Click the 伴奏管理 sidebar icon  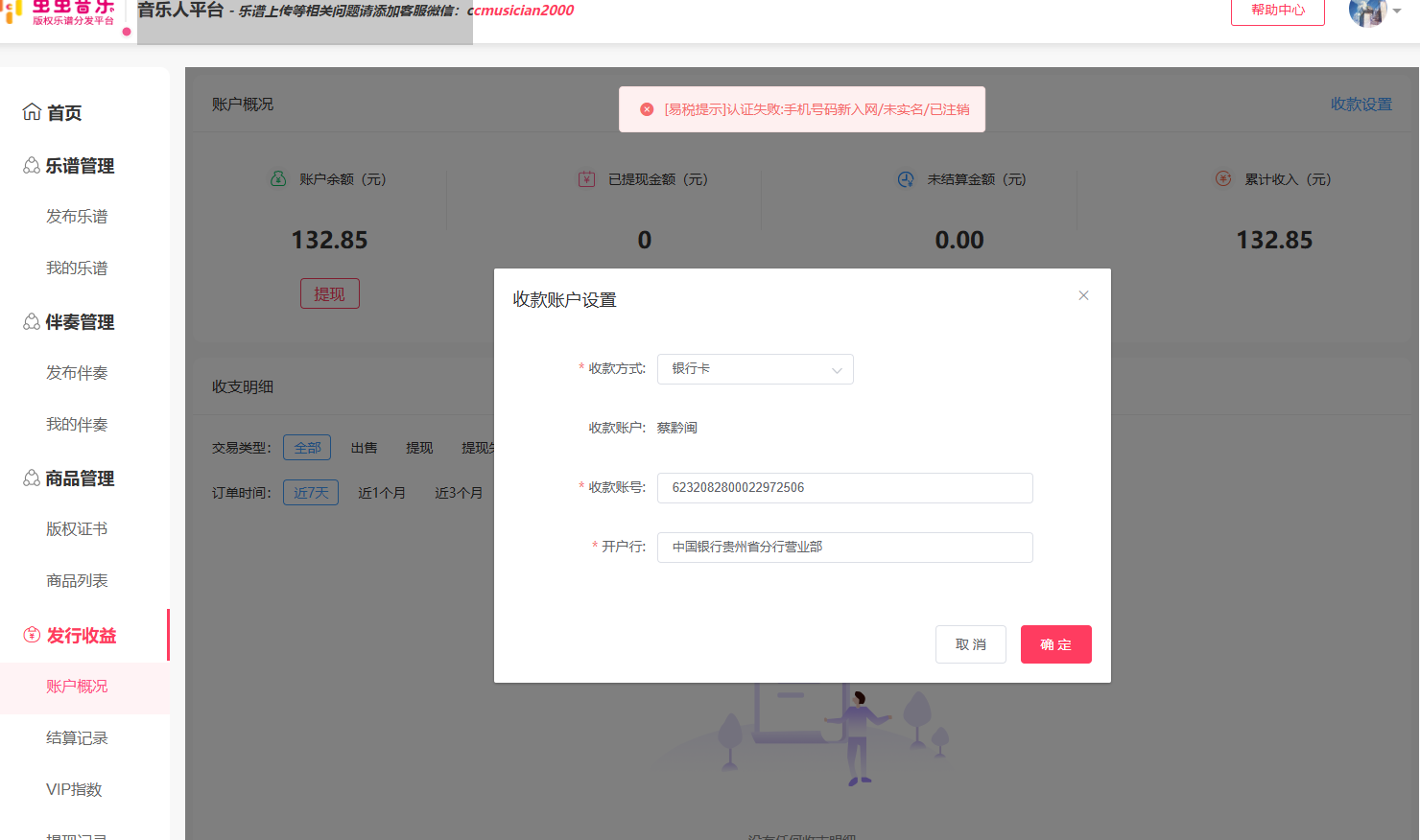click(x=32, y=322)
